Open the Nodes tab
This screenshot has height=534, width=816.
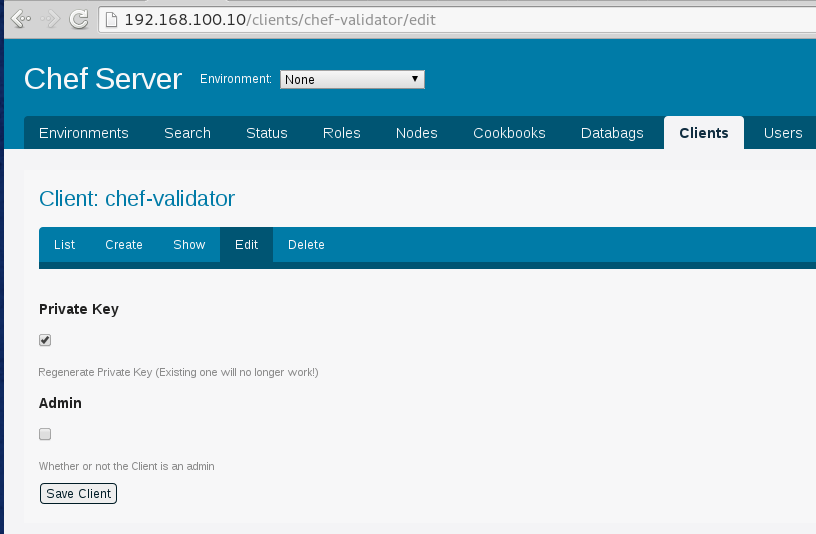click(x=416, y=133)
